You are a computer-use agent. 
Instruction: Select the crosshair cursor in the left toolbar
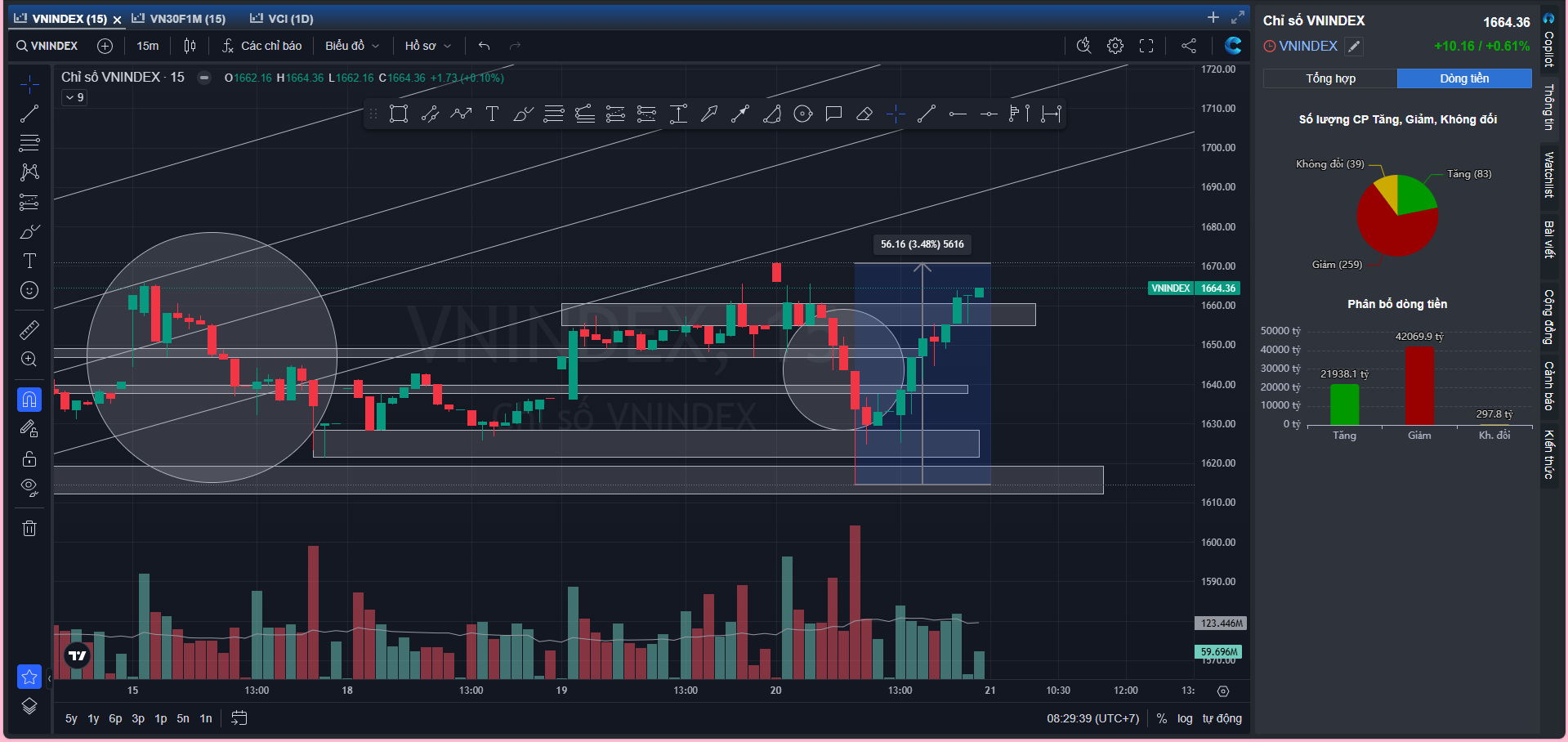point(29,83)
